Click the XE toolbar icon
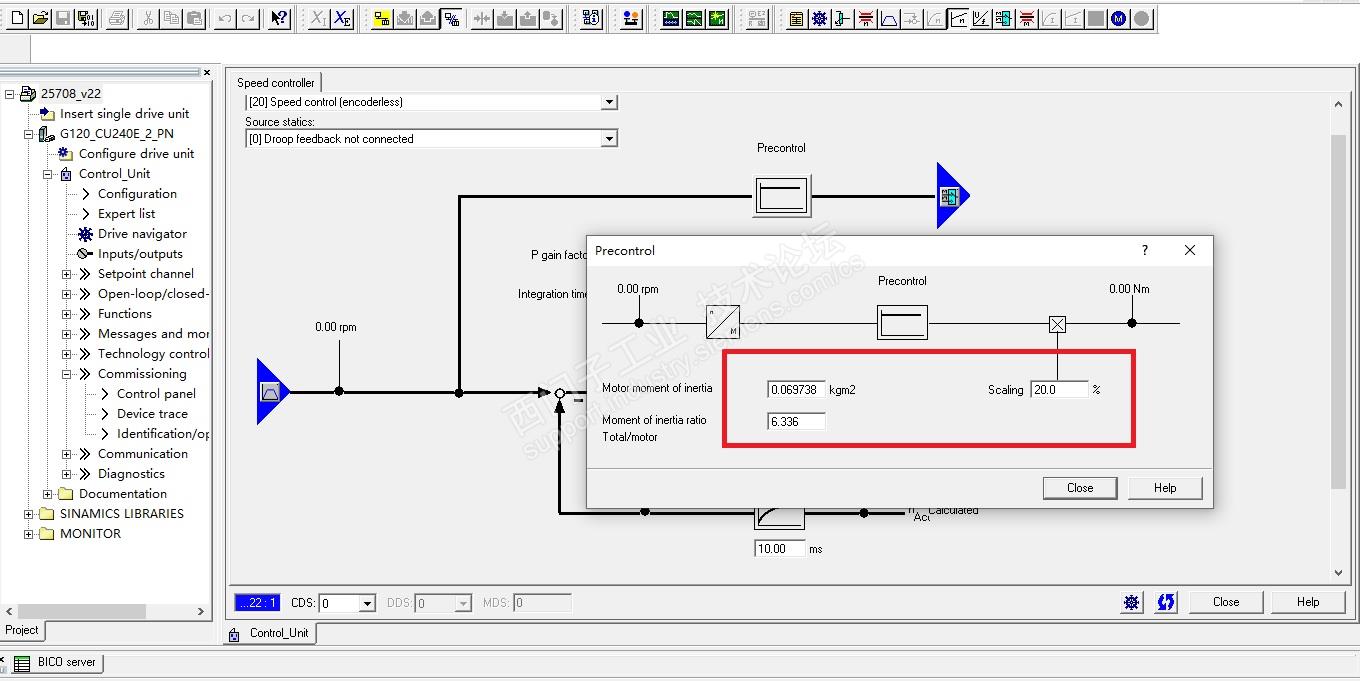Screen dimensions: 1366x681 [343, 18]
